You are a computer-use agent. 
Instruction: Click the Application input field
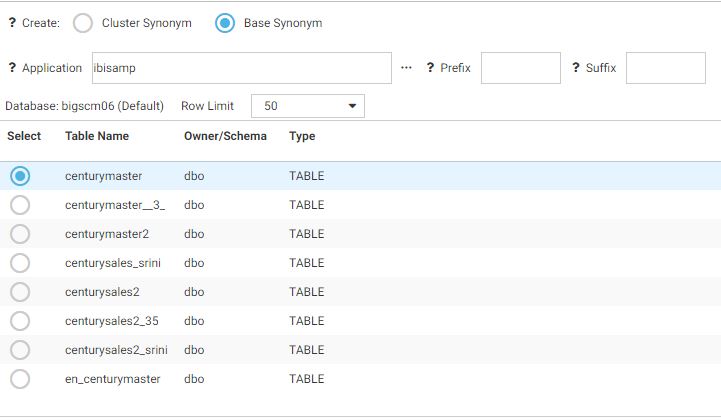point(241,68)
